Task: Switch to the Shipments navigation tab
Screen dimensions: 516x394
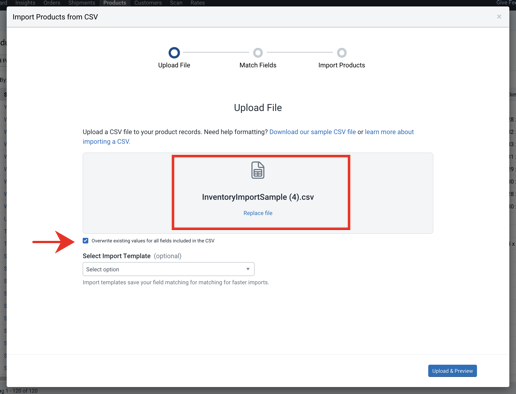Action: (x=81, y=3)
